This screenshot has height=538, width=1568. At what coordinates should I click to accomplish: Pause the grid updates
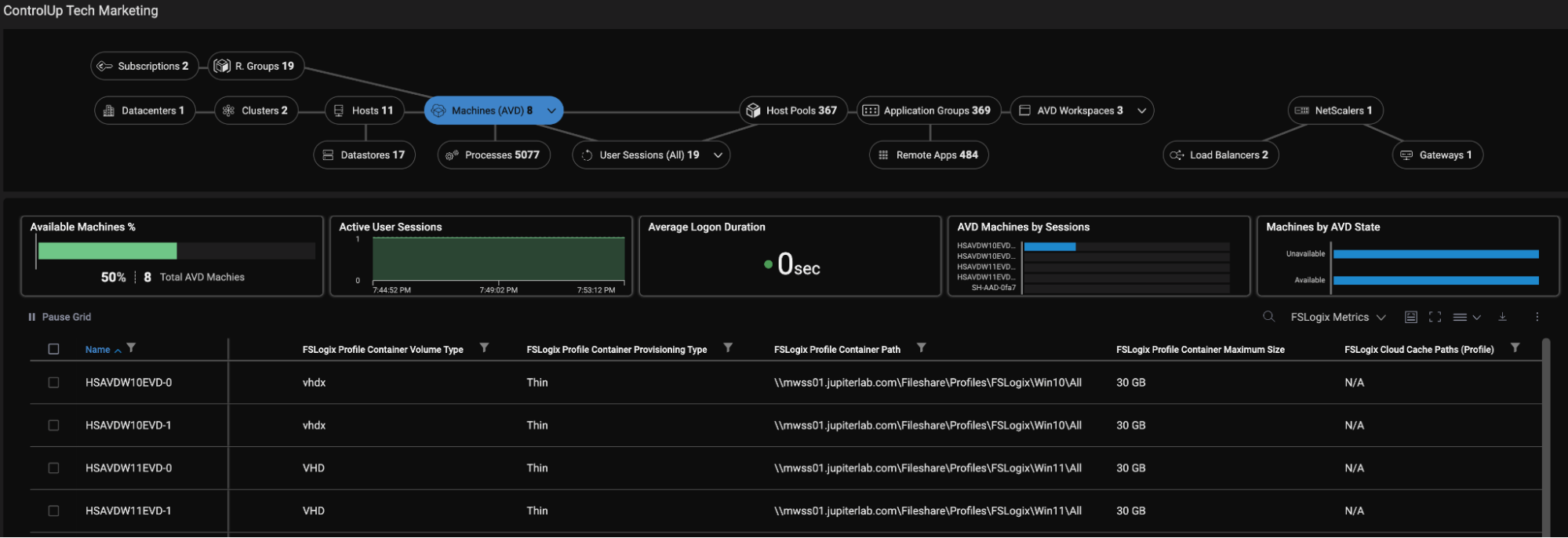click(60, 317)
